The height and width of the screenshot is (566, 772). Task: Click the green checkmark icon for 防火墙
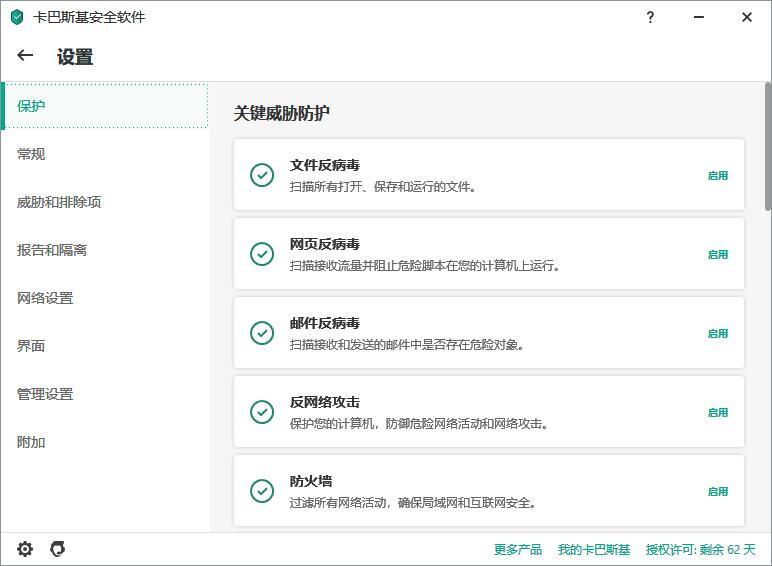(x=262, y=491)
